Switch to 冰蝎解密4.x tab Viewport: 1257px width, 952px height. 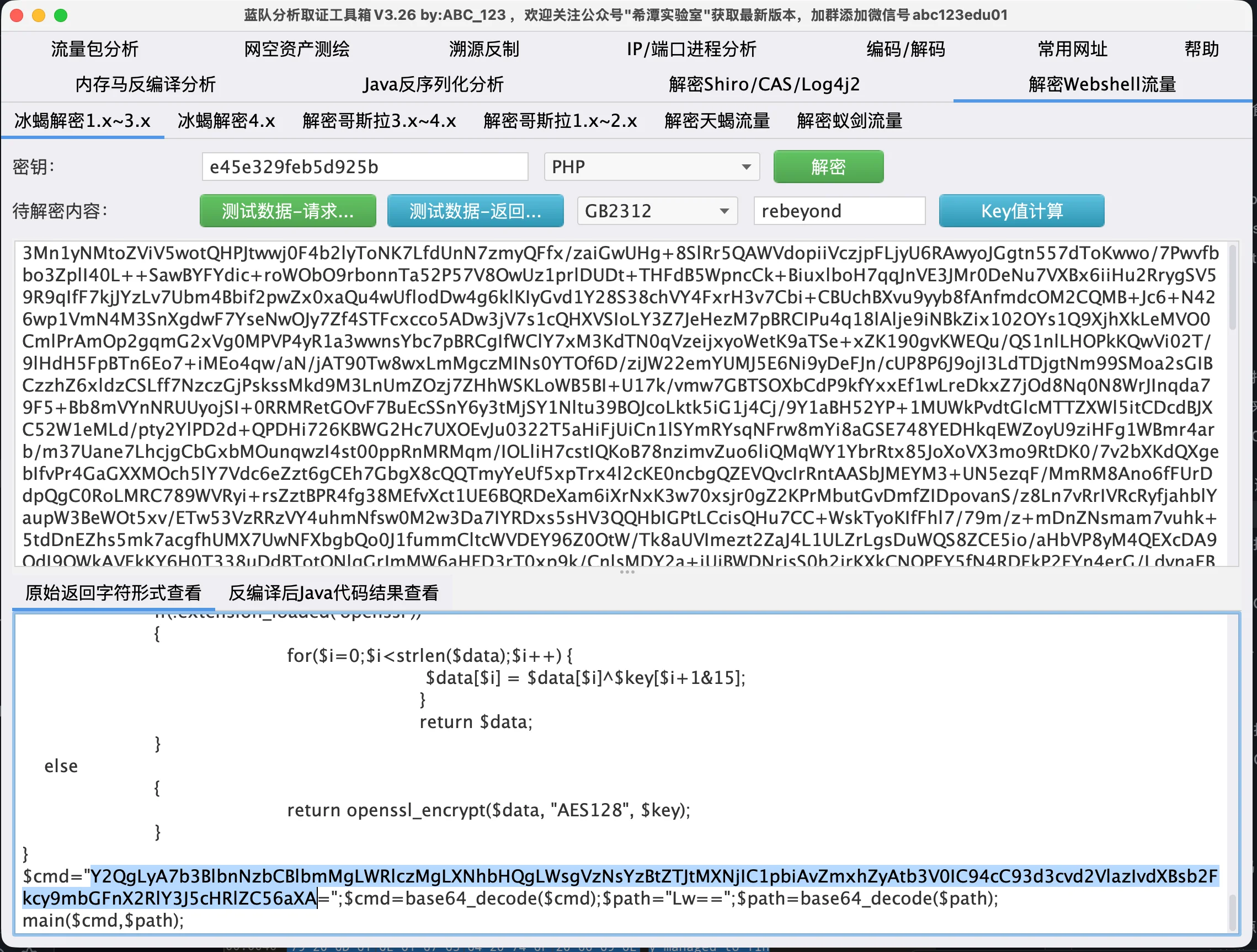point(226,121)
